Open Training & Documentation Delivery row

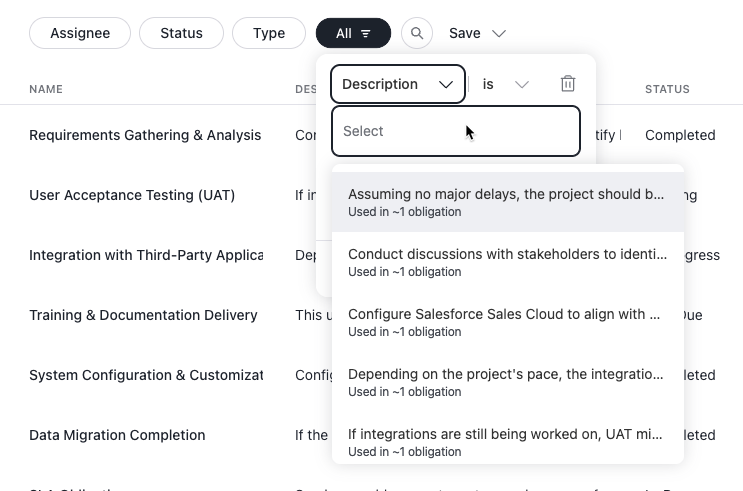tap(143, 315)
